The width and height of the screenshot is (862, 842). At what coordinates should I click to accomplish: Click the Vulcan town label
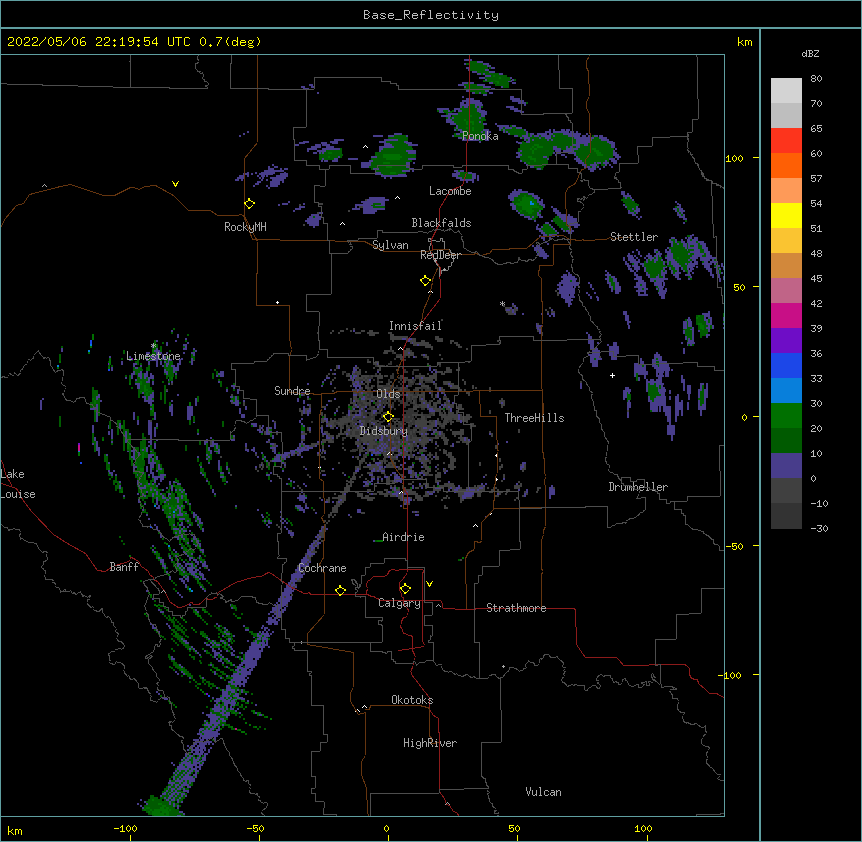543,792
